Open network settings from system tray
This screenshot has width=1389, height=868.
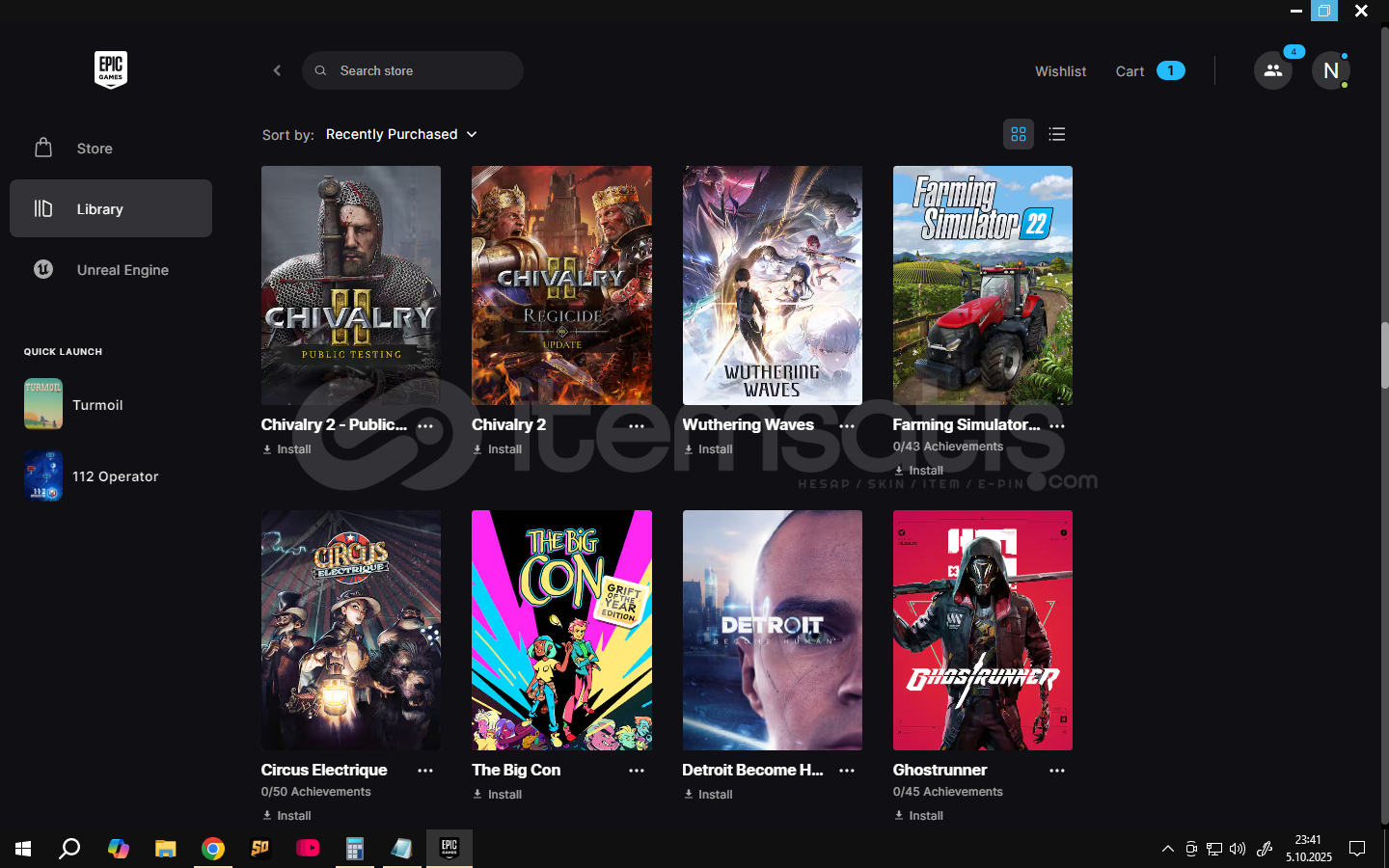click(1214, 849)
